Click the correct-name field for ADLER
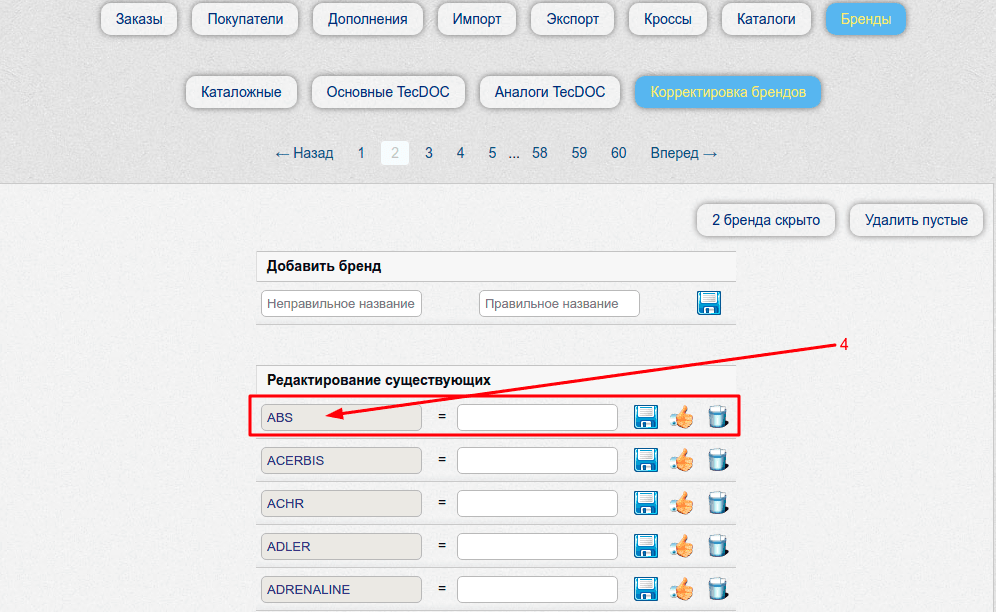This screenshot has width=997, height=612. click(537, 547)
